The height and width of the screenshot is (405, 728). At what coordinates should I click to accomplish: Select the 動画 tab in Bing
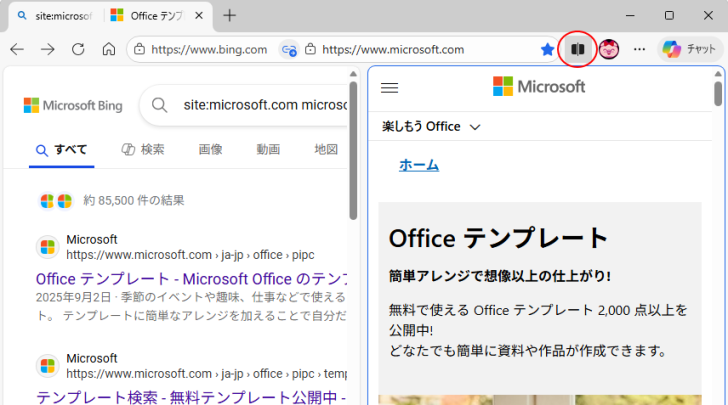(268, 150)
